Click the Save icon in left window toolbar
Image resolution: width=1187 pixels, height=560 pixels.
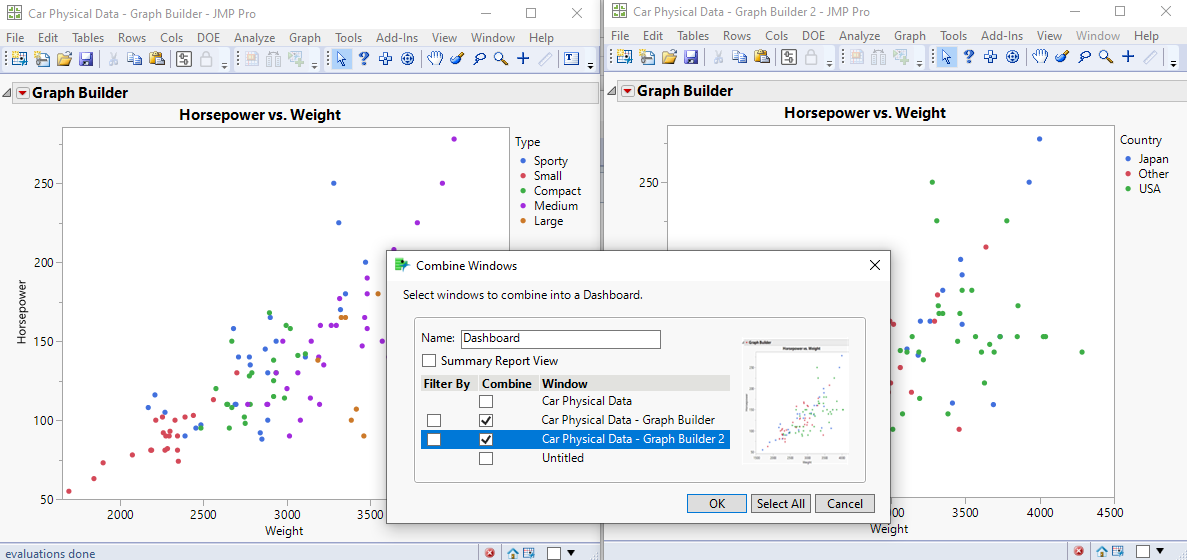(86, 59)
